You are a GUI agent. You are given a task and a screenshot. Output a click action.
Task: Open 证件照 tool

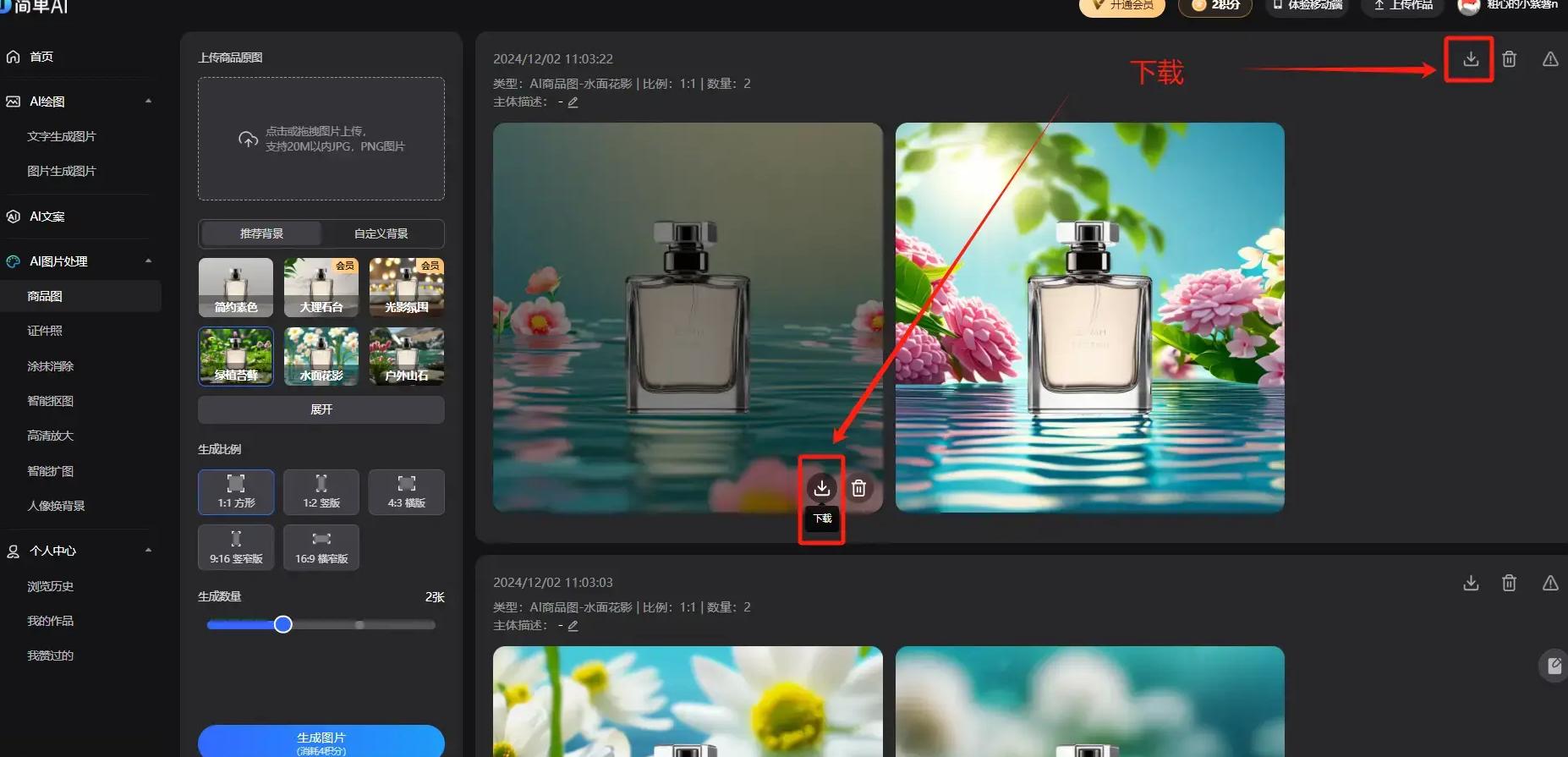click(x=45, y=331)
